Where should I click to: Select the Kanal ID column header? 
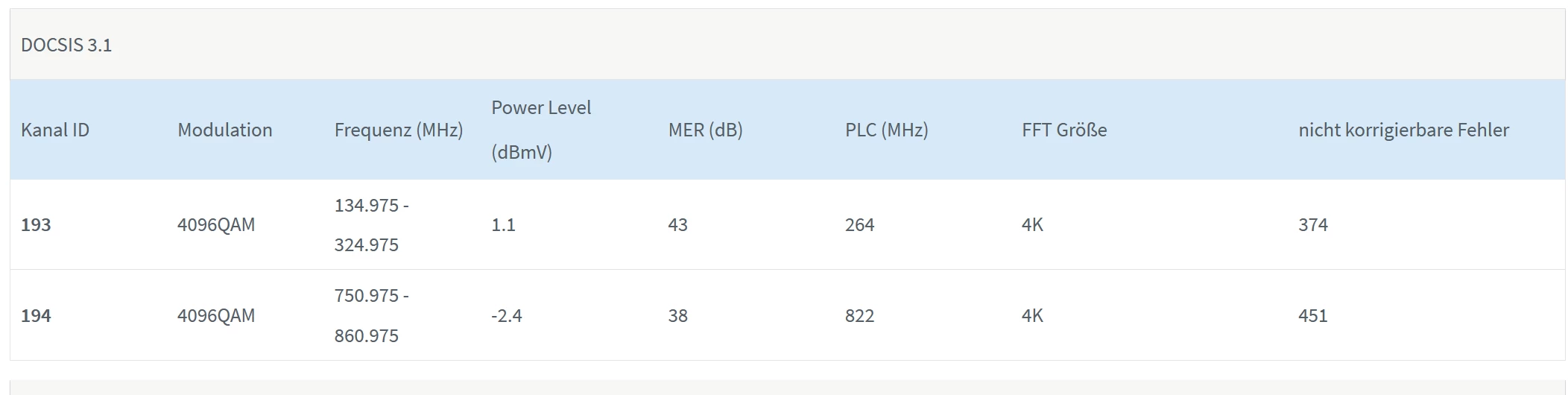[x=55, y=130]
